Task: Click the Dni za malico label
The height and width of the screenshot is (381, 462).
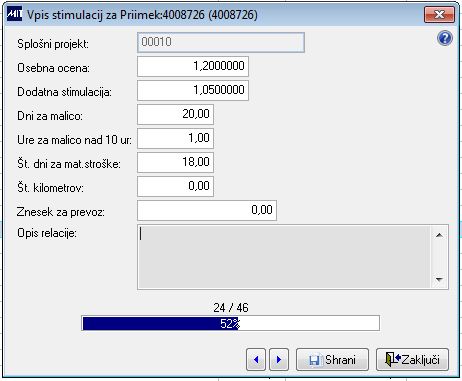Action: (50, 116)
